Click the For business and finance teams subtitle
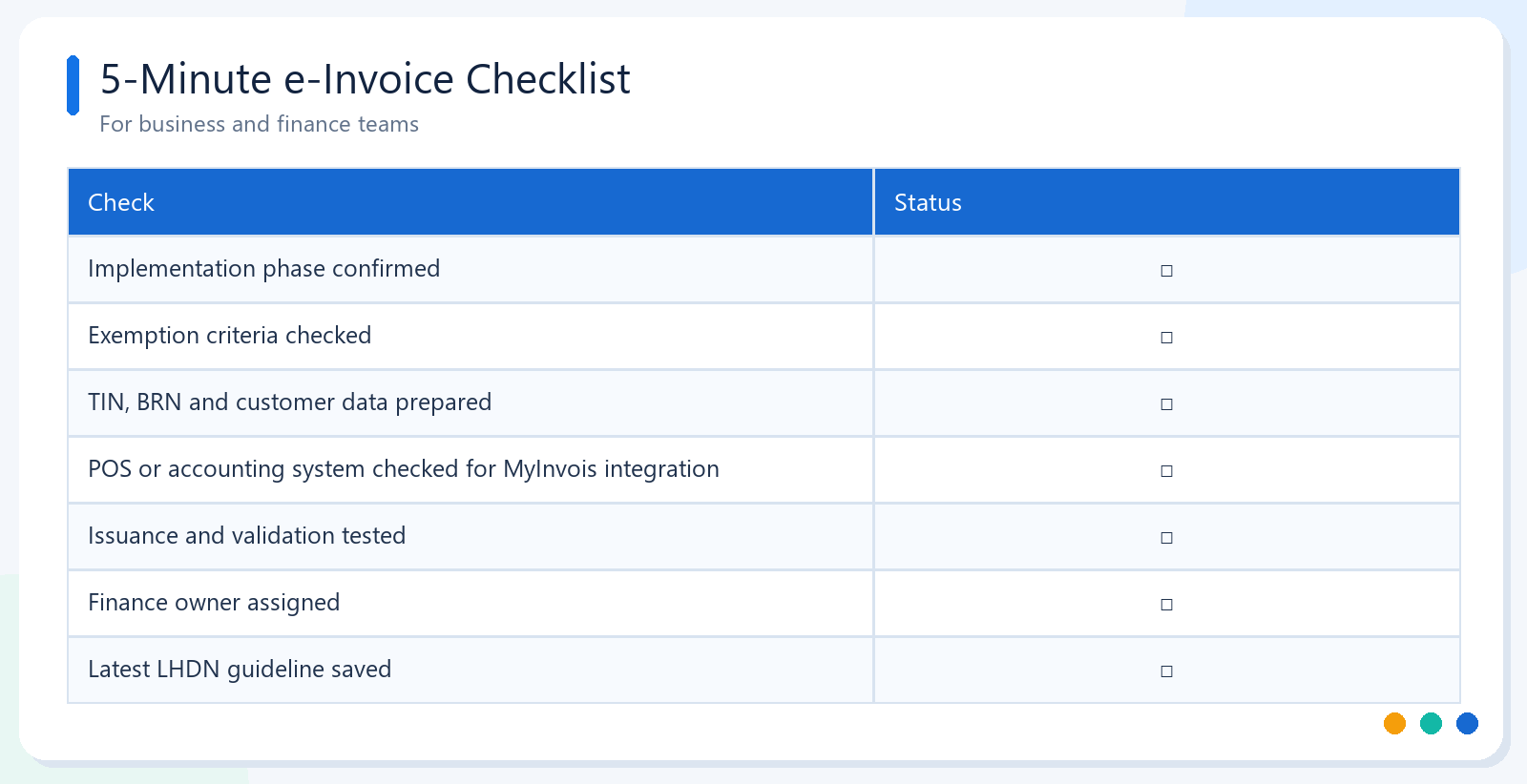Viewport: 1527px width, 784px height. click(x=259, y=124)
